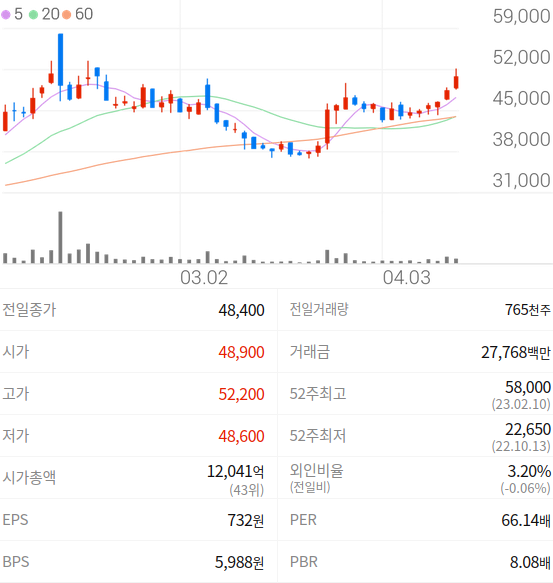This screenshot has height=583, width=553.
Task: Click the foreign ratio change (-0.06%)
Action: [x=525, y=488]
